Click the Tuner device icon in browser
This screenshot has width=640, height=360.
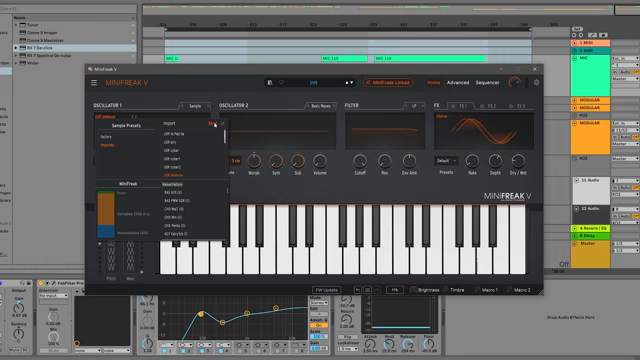[x=23, y=25]
